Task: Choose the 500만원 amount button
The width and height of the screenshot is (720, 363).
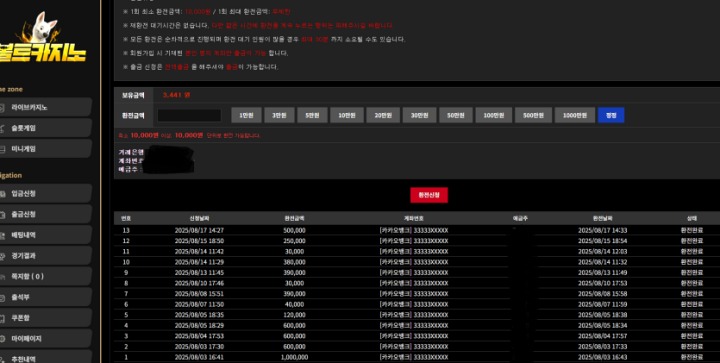Action: click(x=534, y=115)
